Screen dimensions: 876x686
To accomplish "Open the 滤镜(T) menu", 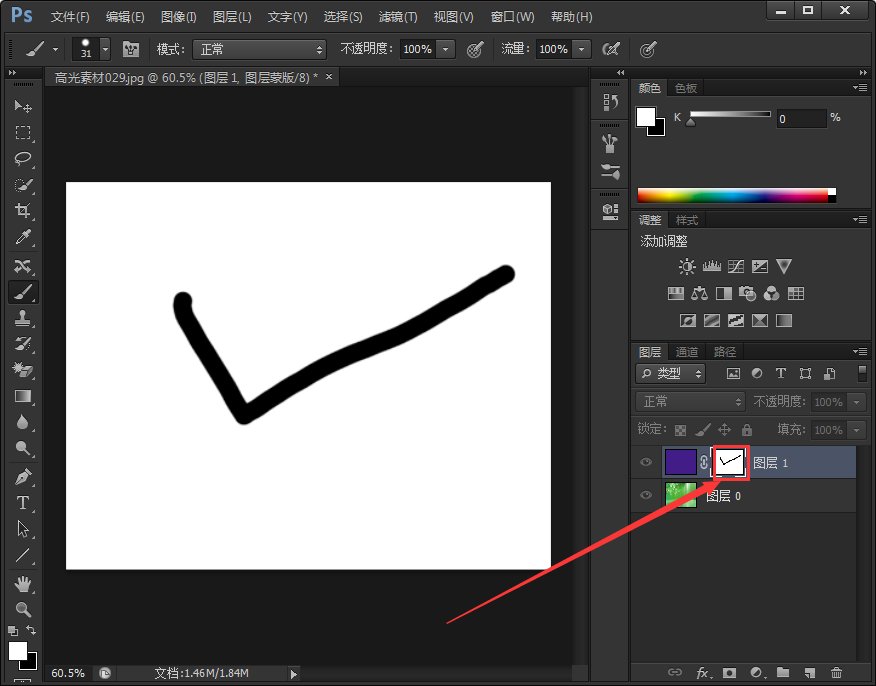I will click(398, 17).
